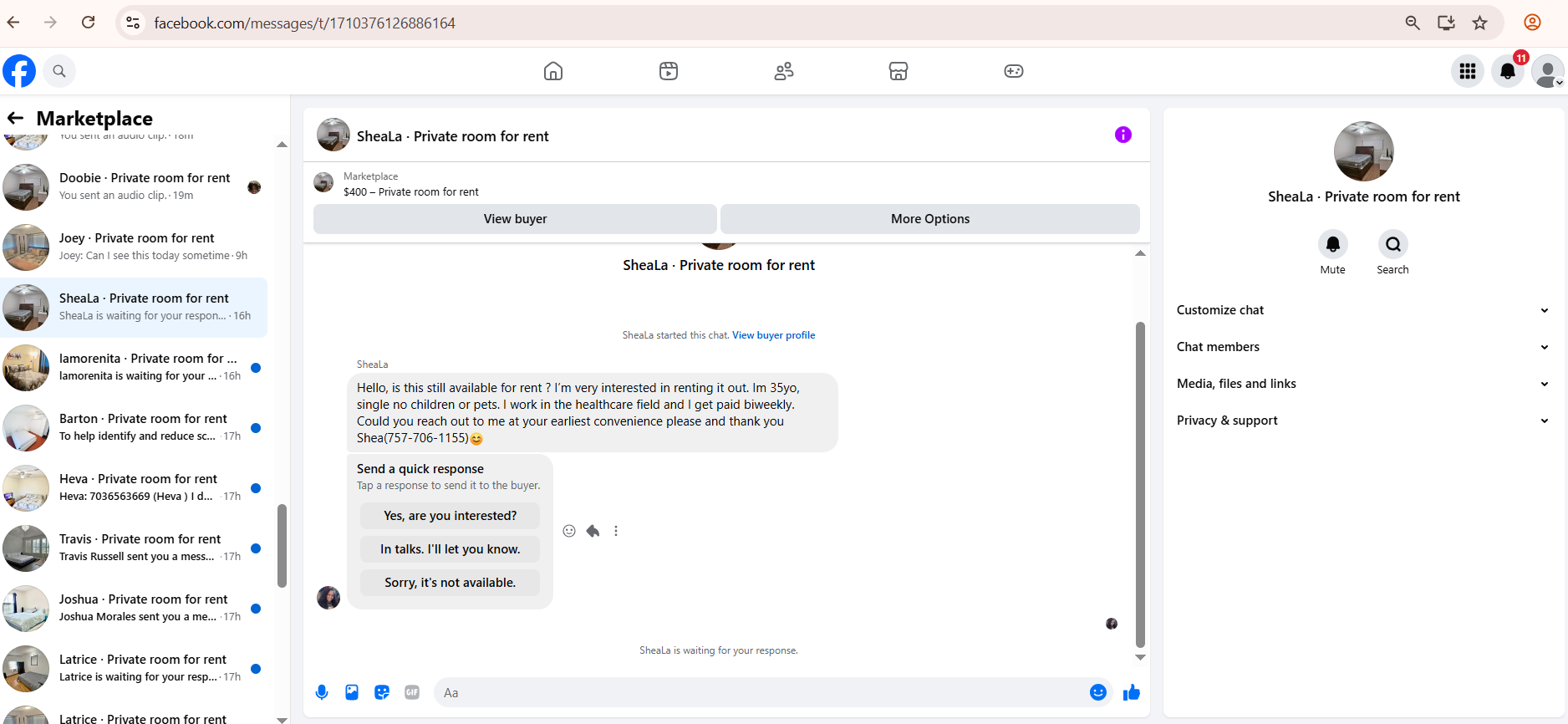This screenshot has height=724, width=1568.
Task: Open the Gaming controller icon
Action: (x=1014, y=71)
